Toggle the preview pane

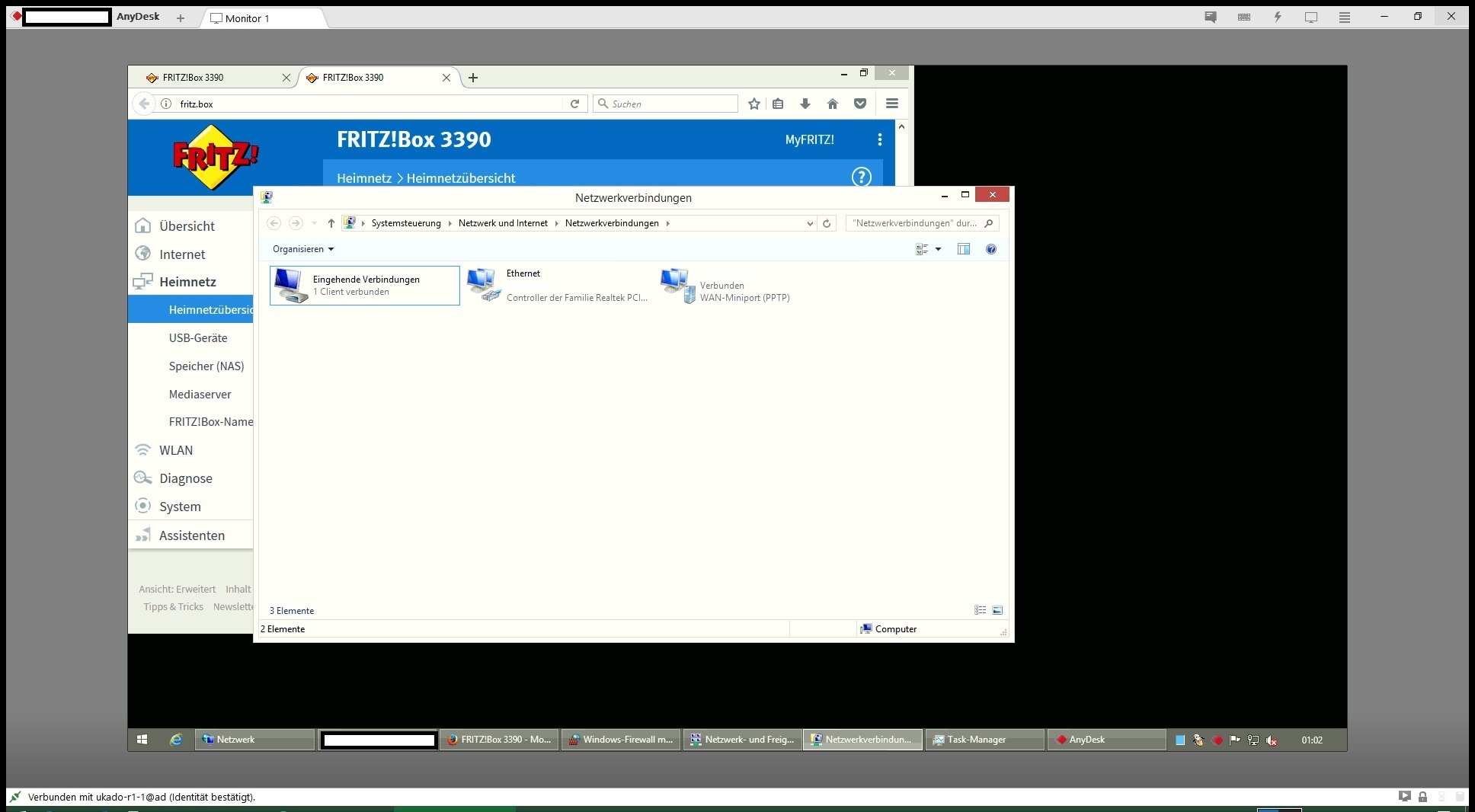coord(964,249)
